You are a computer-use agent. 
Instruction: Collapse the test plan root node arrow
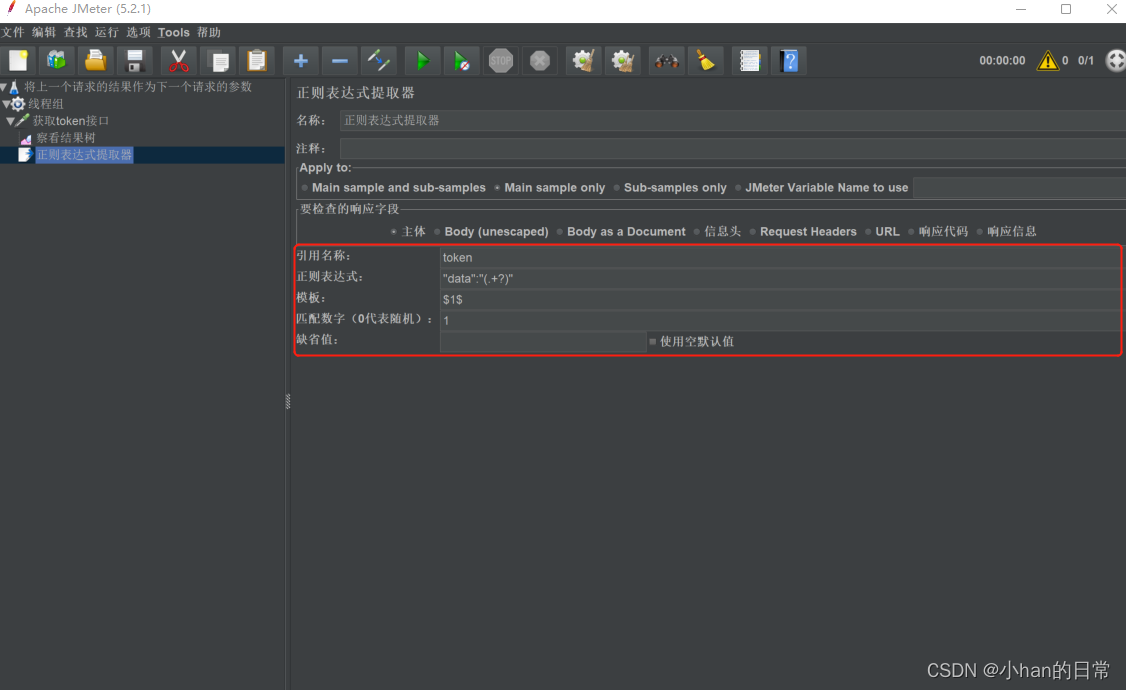pyautogui.click(x=4, y=87)
